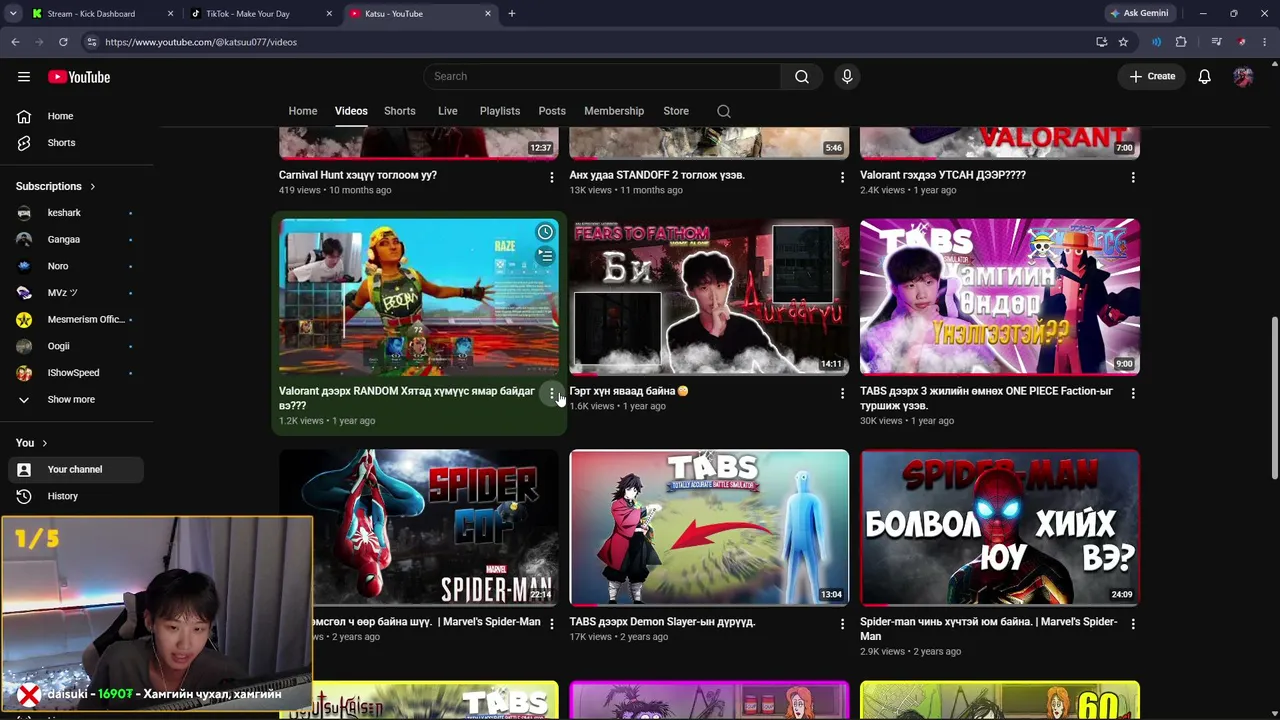Click the browser address bar URL
Image resolution: width=1280 pixels, height=720 pixels.
click(201, 42)
